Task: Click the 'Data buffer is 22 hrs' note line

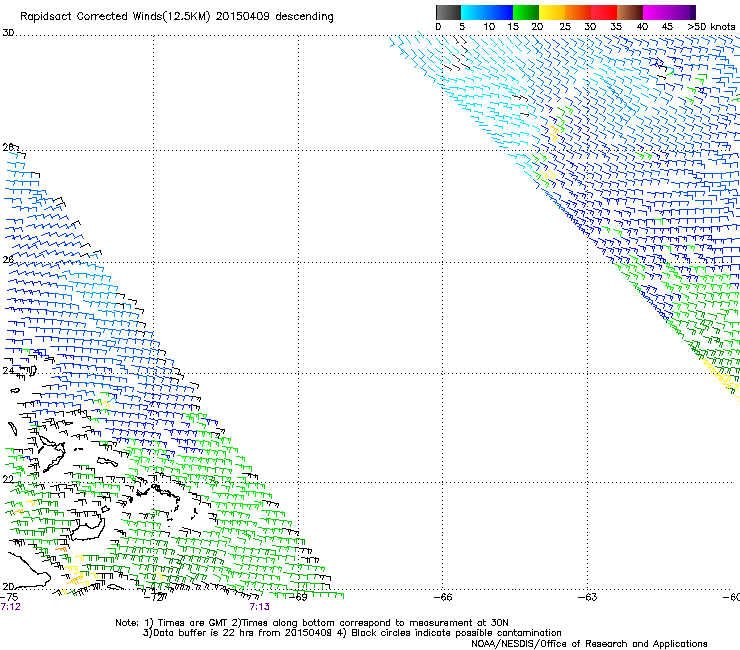Action: pyautogui.click(x=352, y=633)
